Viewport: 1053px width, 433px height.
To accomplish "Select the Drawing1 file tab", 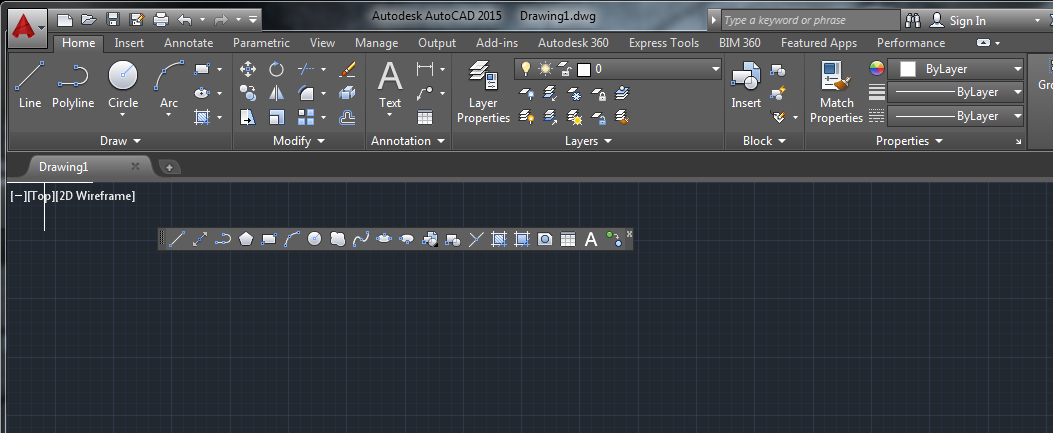I will pyautogui.click(x=63, y=166).
